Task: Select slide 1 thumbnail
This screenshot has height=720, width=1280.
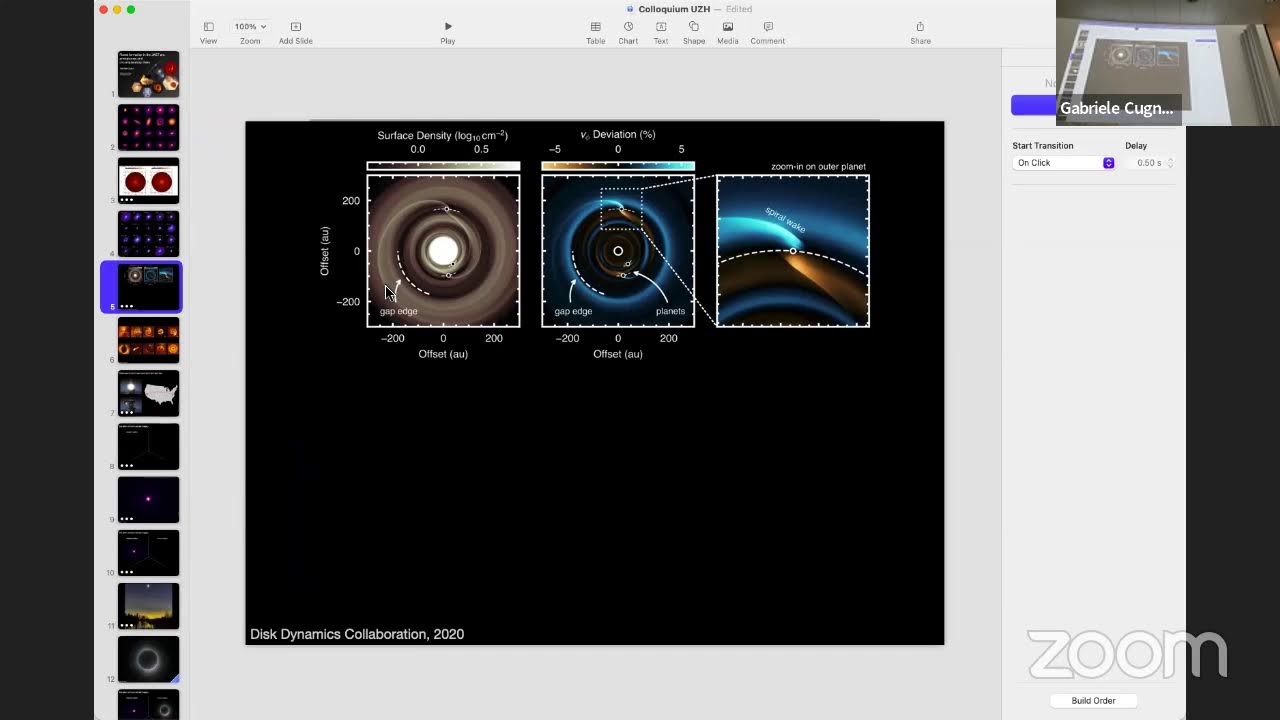Action: [149, 75]
